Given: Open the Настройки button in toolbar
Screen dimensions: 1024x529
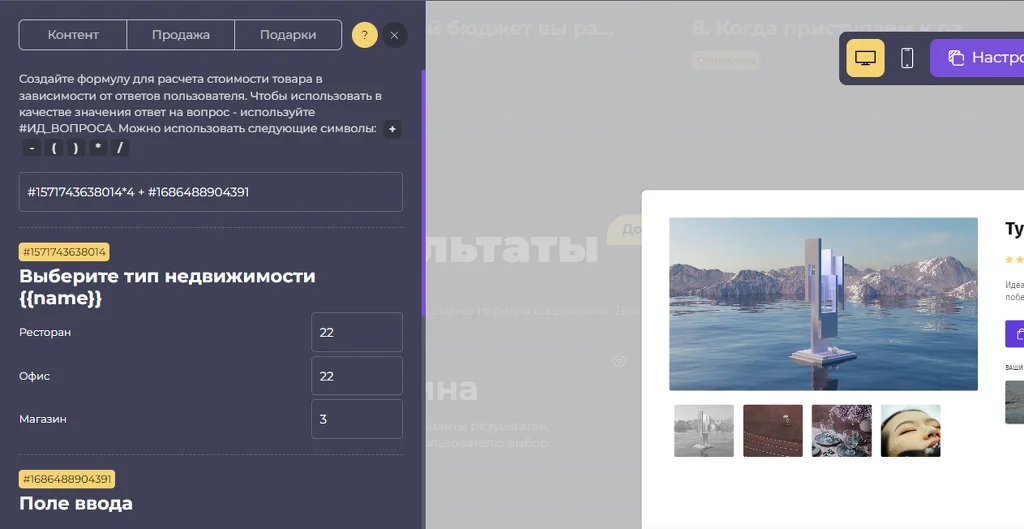Looking at the screenshot, I should (x=977, y=58).
